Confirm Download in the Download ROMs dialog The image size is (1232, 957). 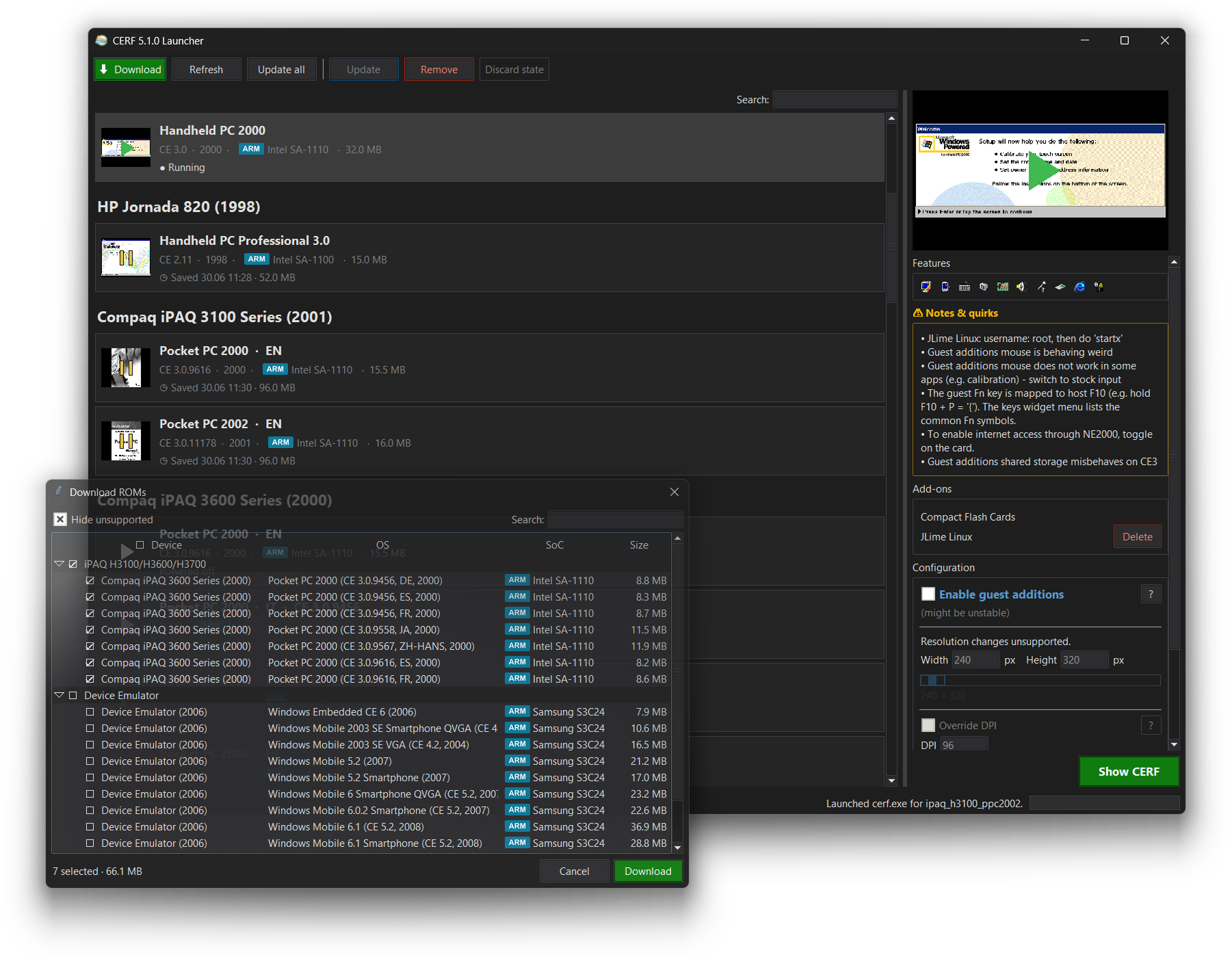click(x=648, y=871)
